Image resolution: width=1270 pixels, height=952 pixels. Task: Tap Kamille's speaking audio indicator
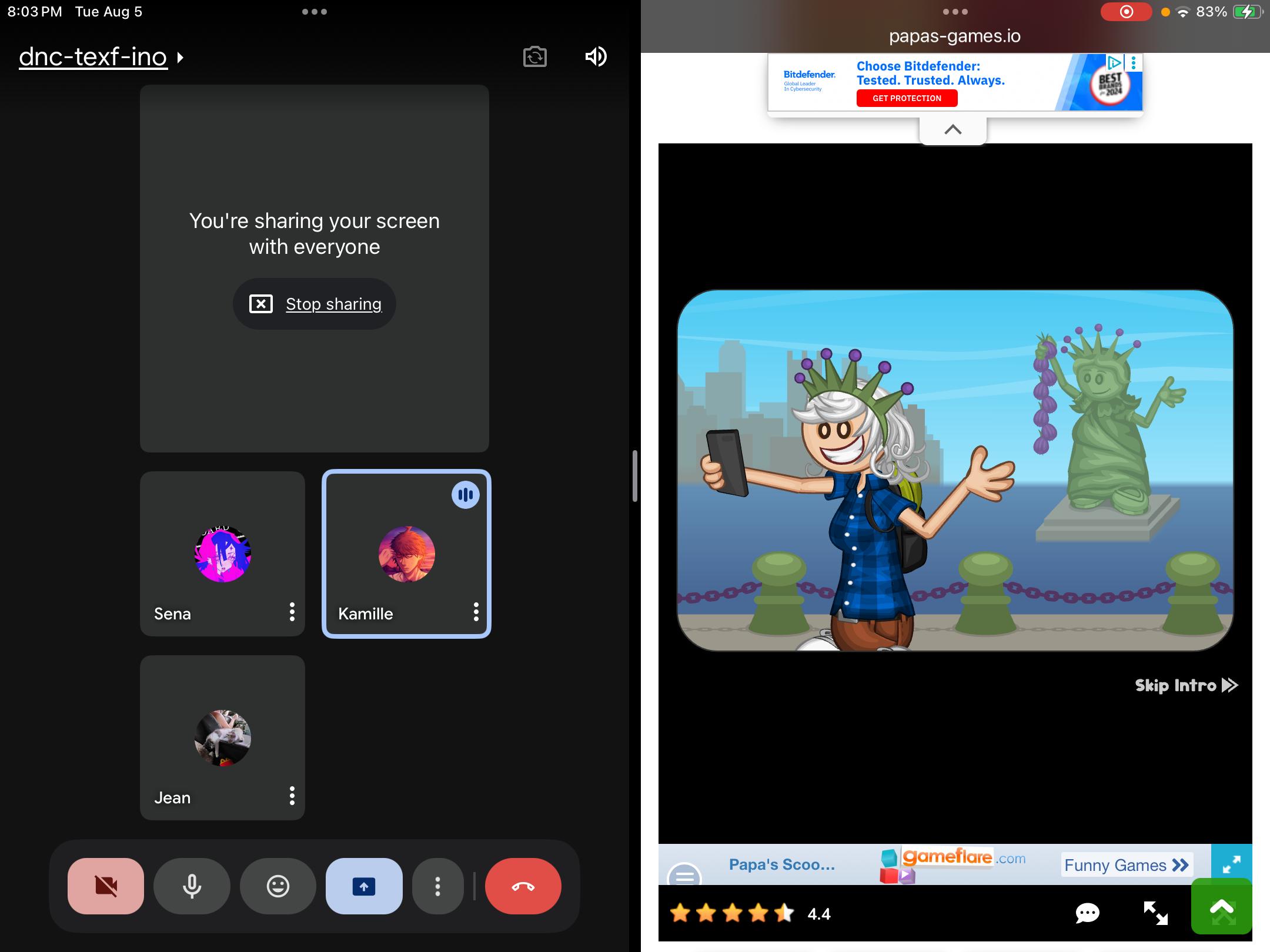pos(466,495)
